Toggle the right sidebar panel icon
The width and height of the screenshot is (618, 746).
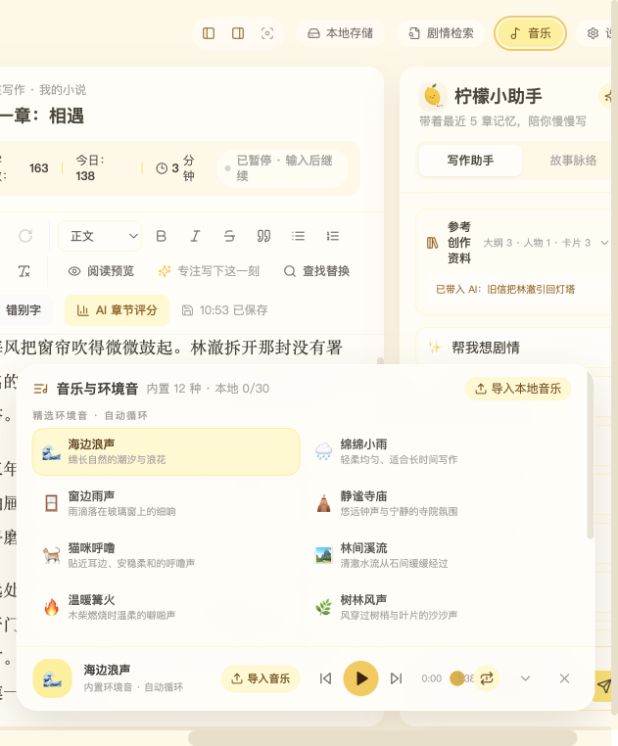pos(238,33)
